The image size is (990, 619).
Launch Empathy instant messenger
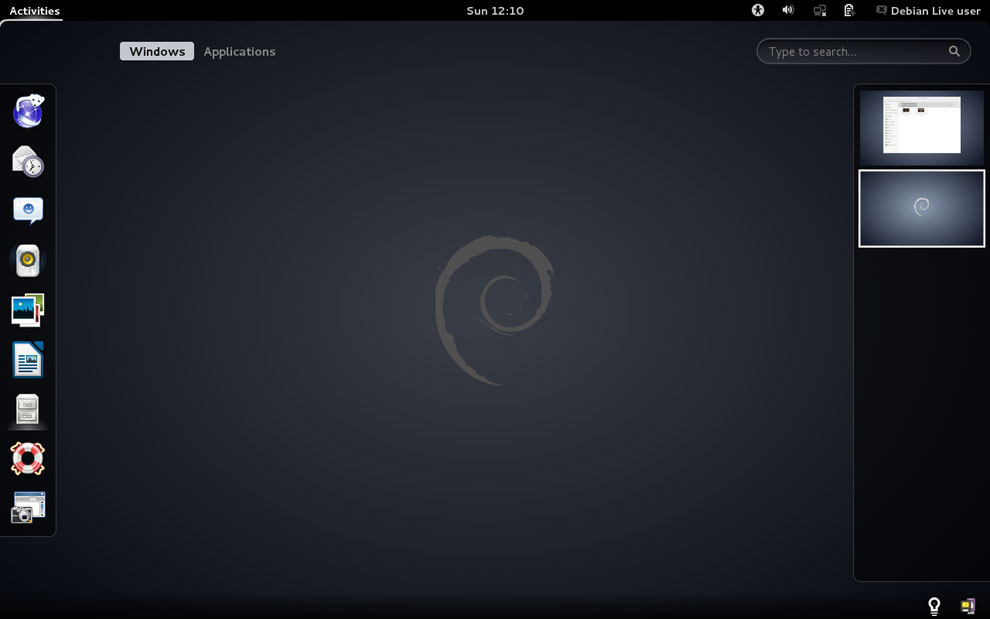click(28, 210)
